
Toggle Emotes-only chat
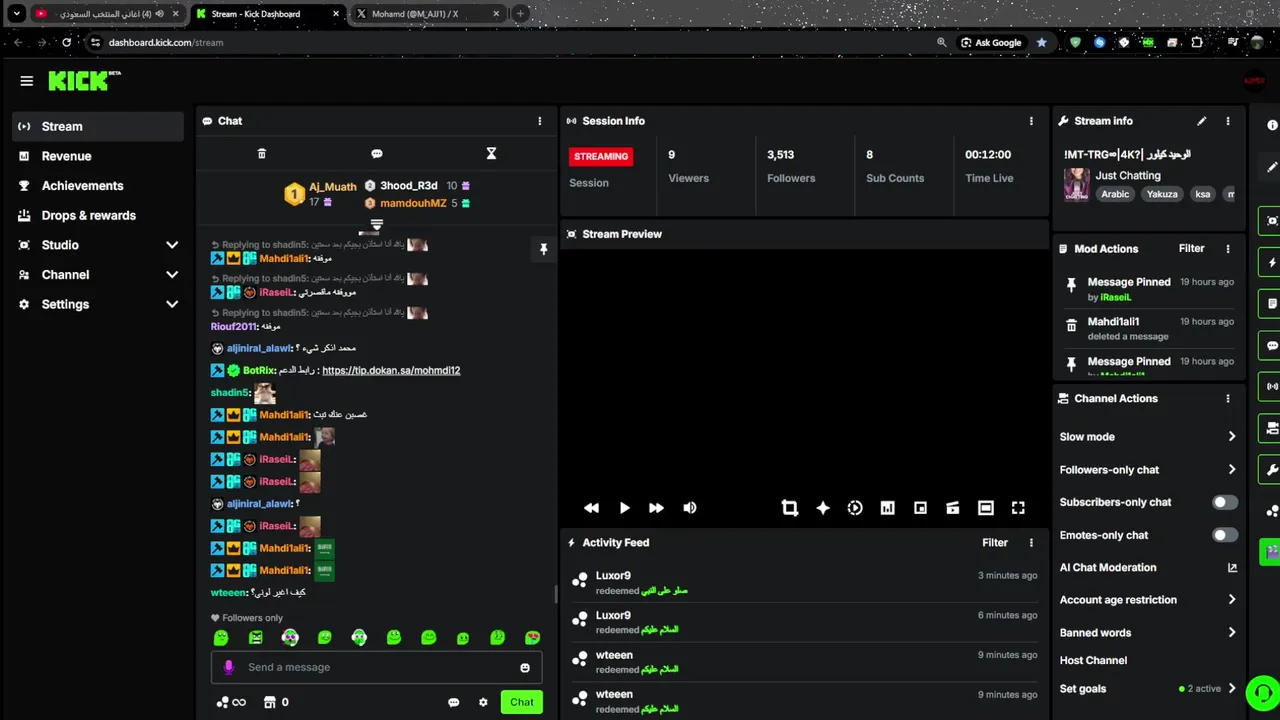tap(1225, 535)
